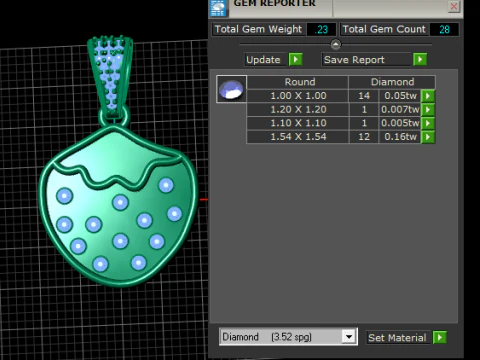The width and height of the screenshot is (480, 360).
Task: Apply Set Material with its green arrow
Action: pos(440,338)
